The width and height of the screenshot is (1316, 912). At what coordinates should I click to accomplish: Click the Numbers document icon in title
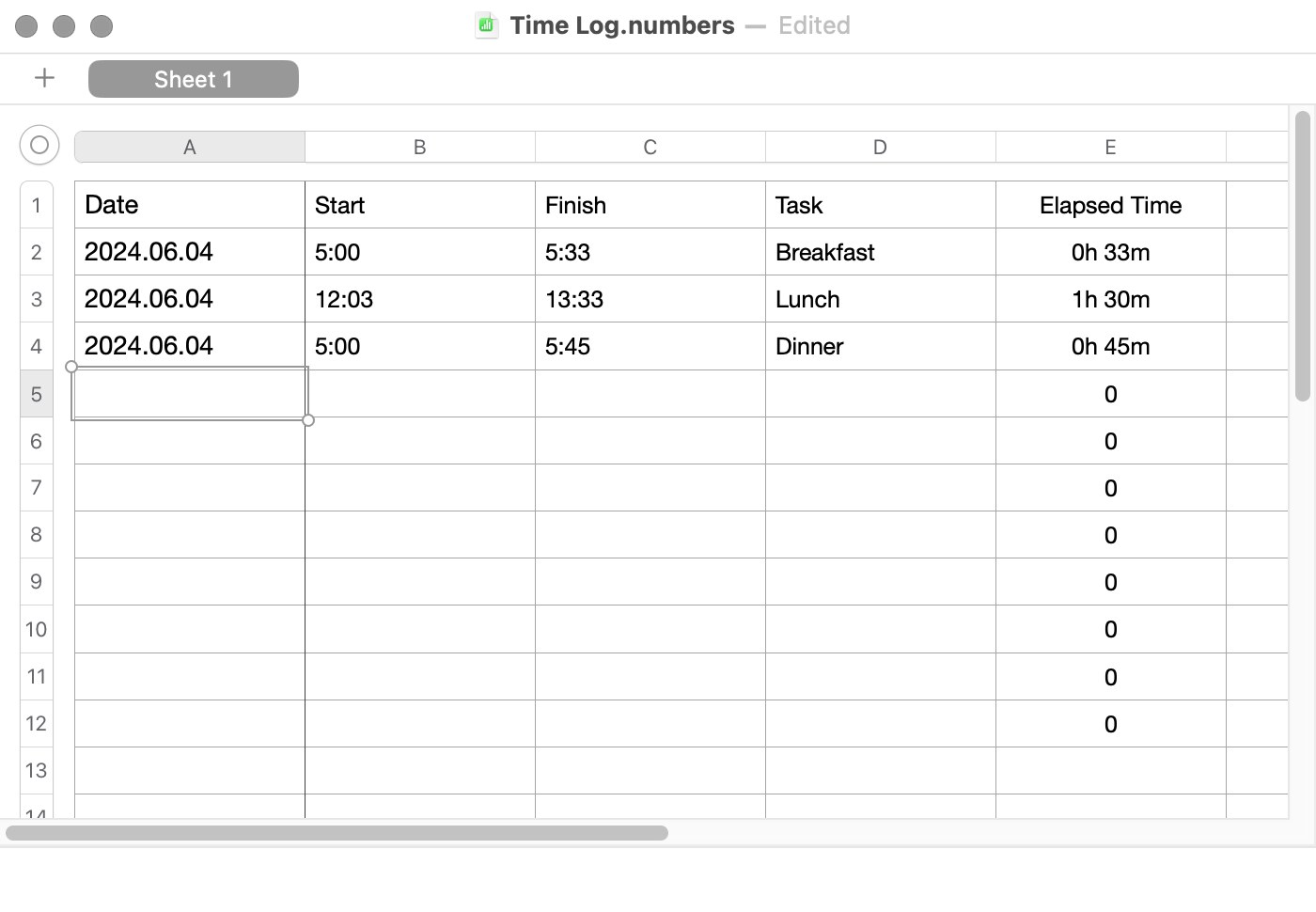pyautogui.click(x=486, y=25)
